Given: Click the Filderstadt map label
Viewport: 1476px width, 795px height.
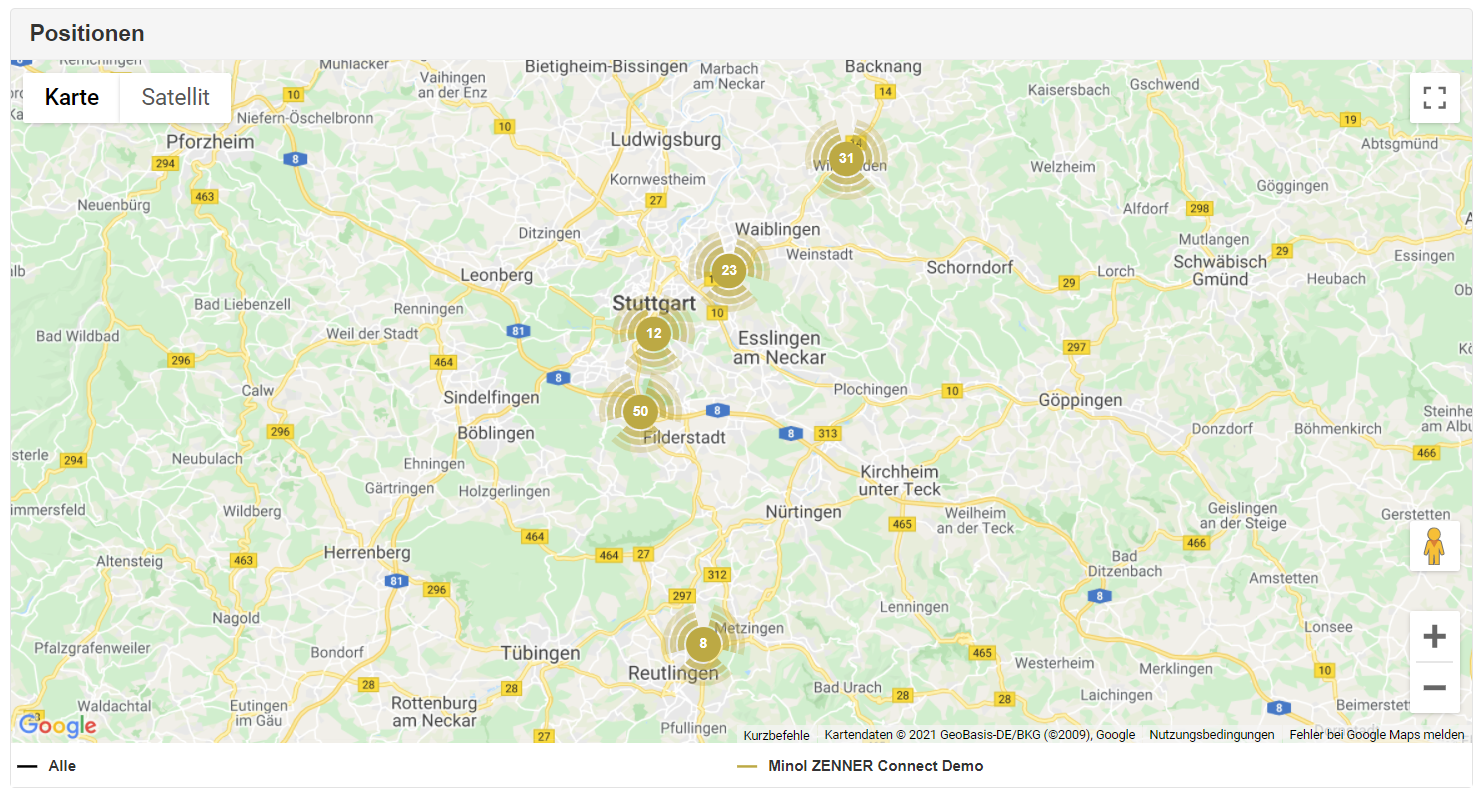Looking at the screenshot, I should (685, 438).
